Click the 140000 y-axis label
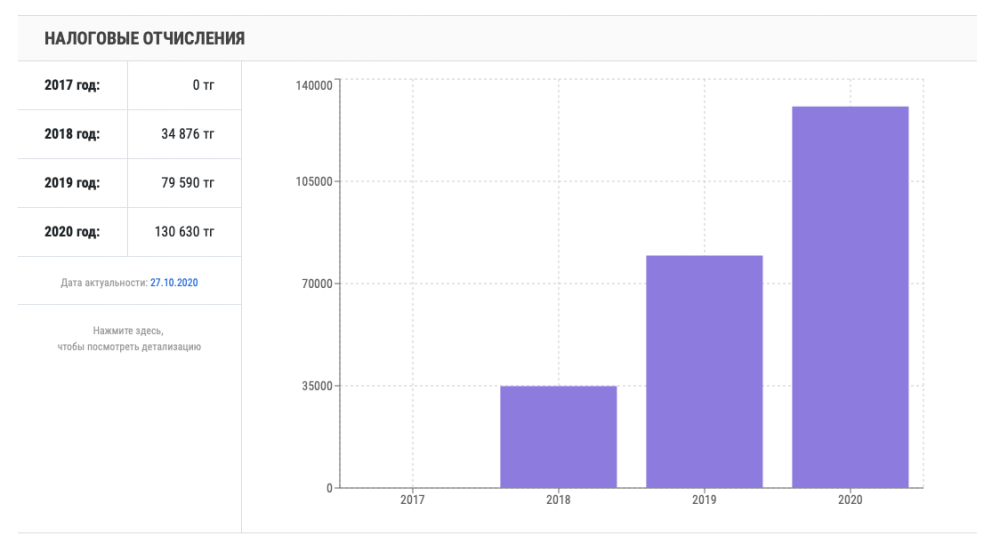The width and height of the screenshot is (1000, 536). (x=314, y=86)
